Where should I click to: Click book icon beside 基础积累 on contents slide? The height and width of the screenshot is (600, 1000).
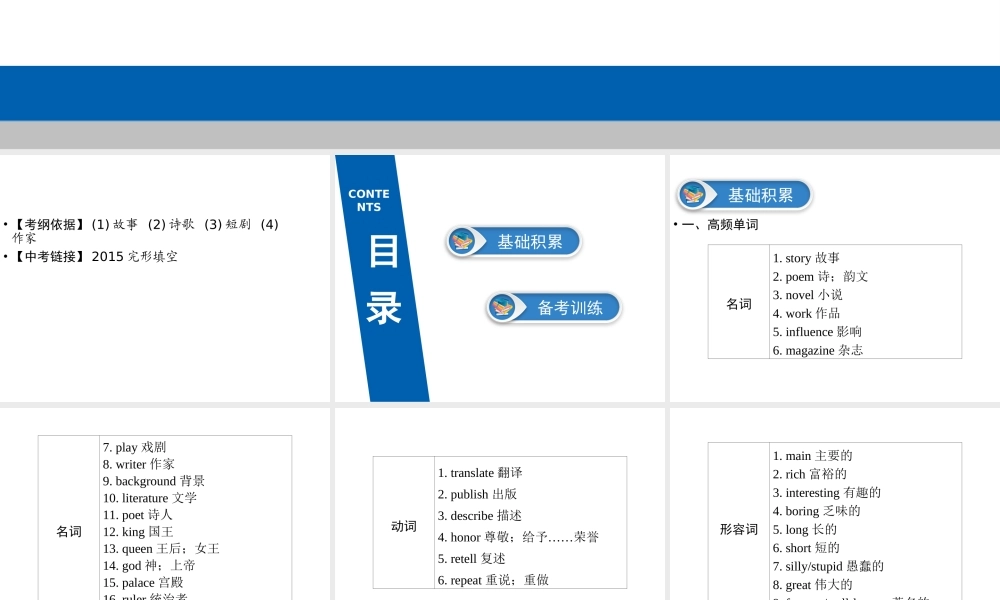click(462, 242)
